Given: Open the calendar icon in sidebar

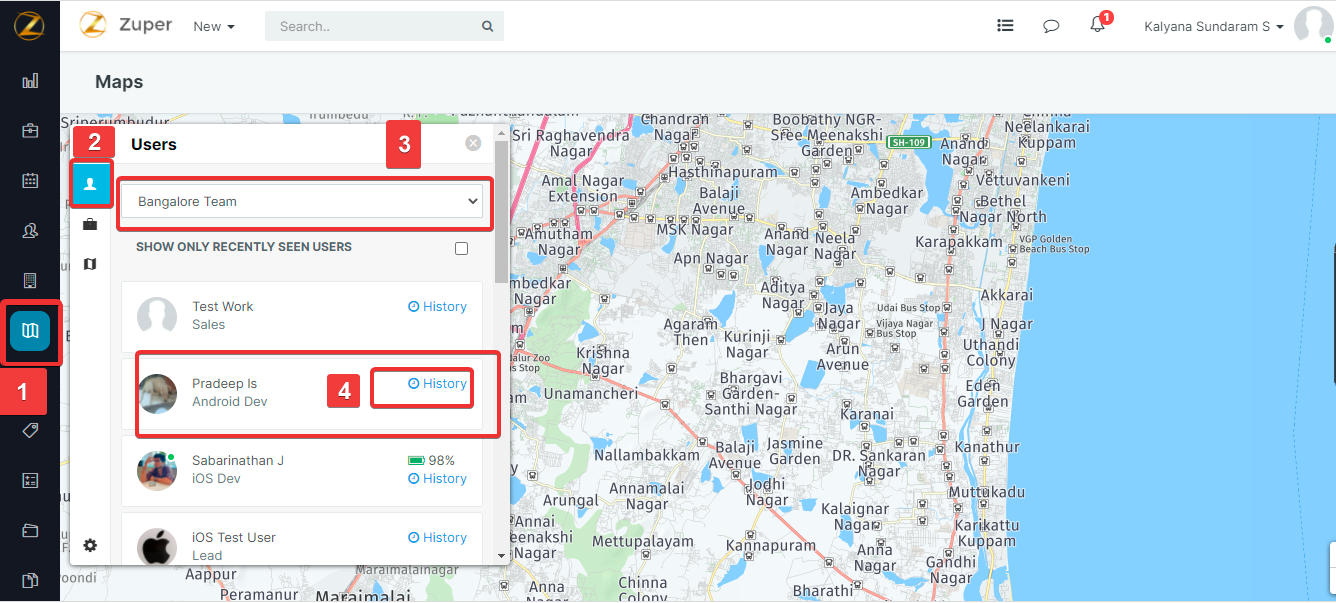Looking at the screenshot, I should coord(30,181).
